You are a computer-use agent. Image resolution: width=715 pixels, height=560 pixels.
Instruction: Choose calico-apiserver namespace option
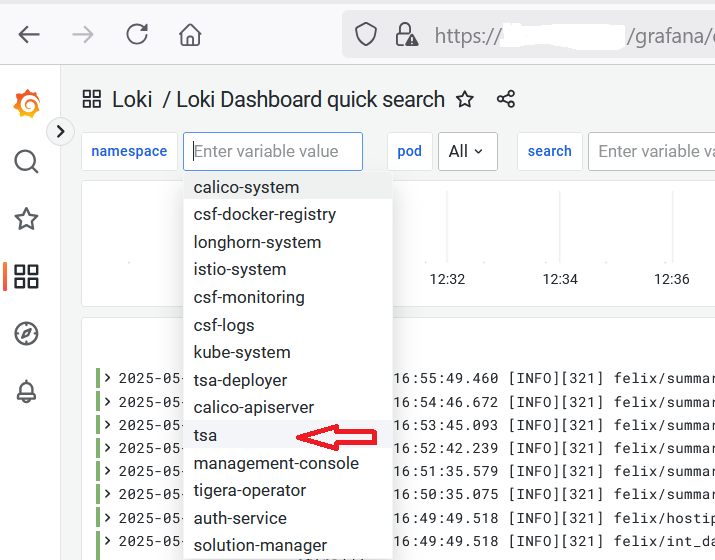click(x=288, y=407)
